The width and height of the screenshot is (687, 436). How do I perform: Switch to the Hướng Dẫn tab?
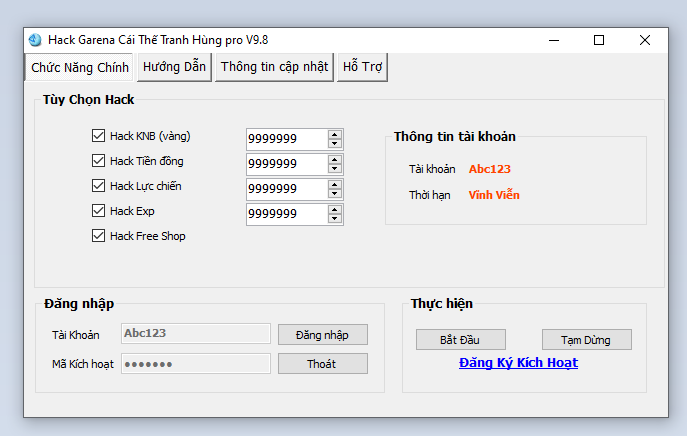(174, 67)
